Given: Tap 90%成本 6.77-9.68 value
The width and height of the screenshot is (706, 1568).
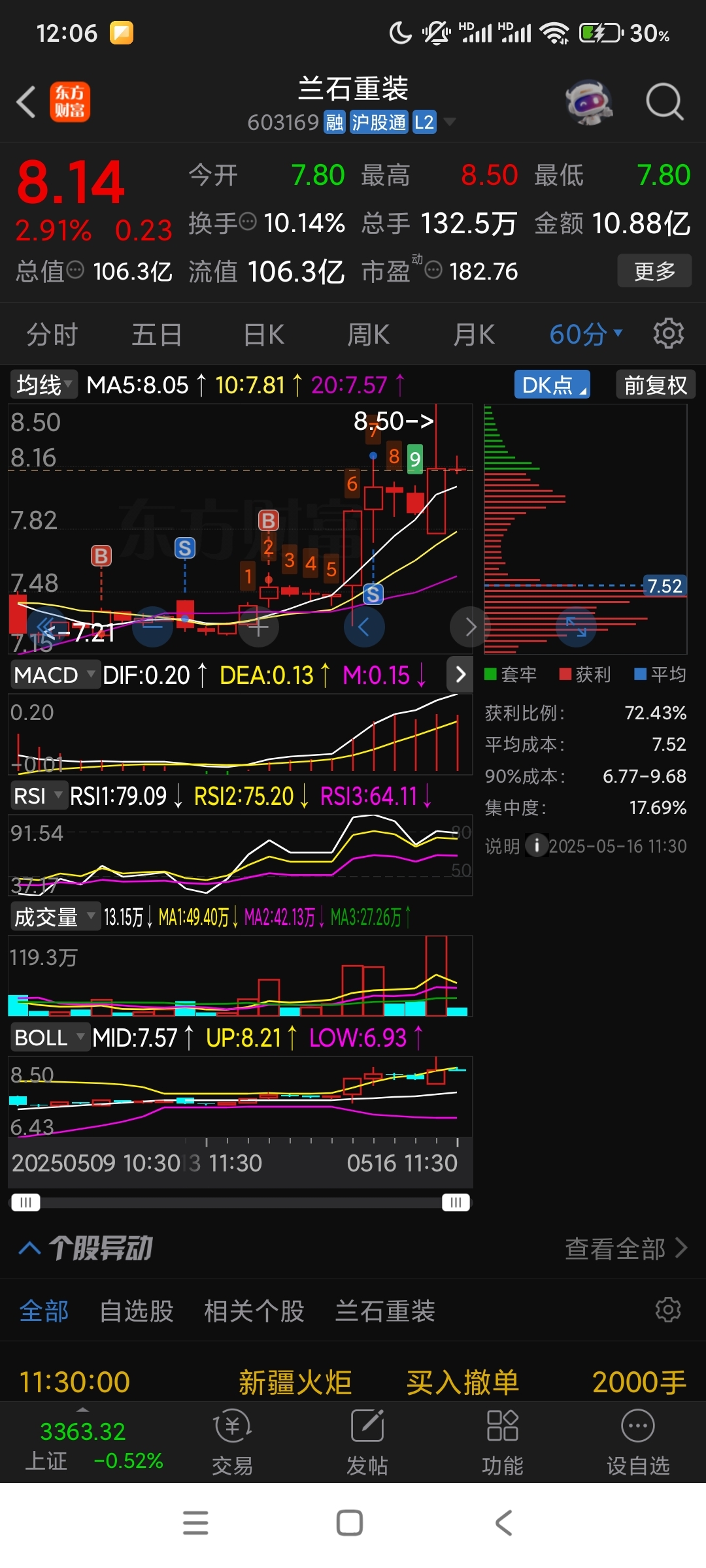Looking at the screenshot, I should click(x=644, y=776).
